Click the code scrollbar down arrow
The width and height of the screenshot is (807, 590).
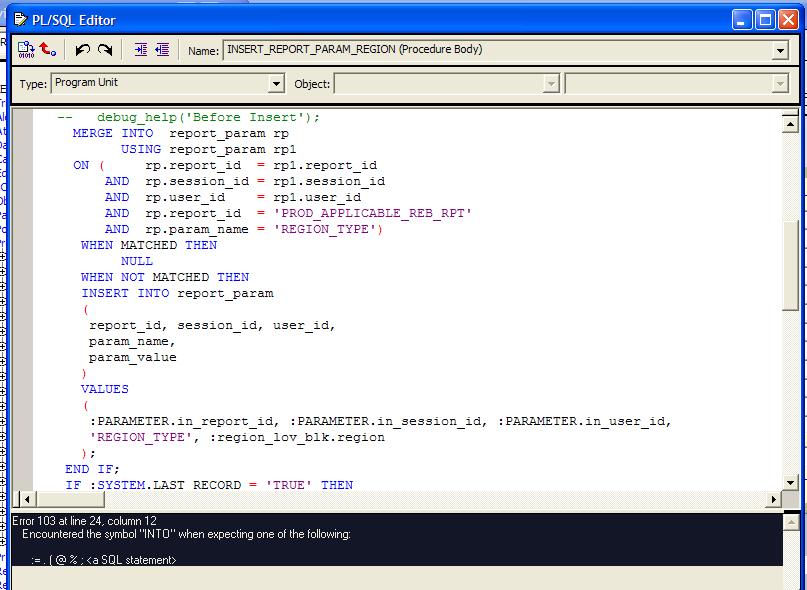click(790, 482)
